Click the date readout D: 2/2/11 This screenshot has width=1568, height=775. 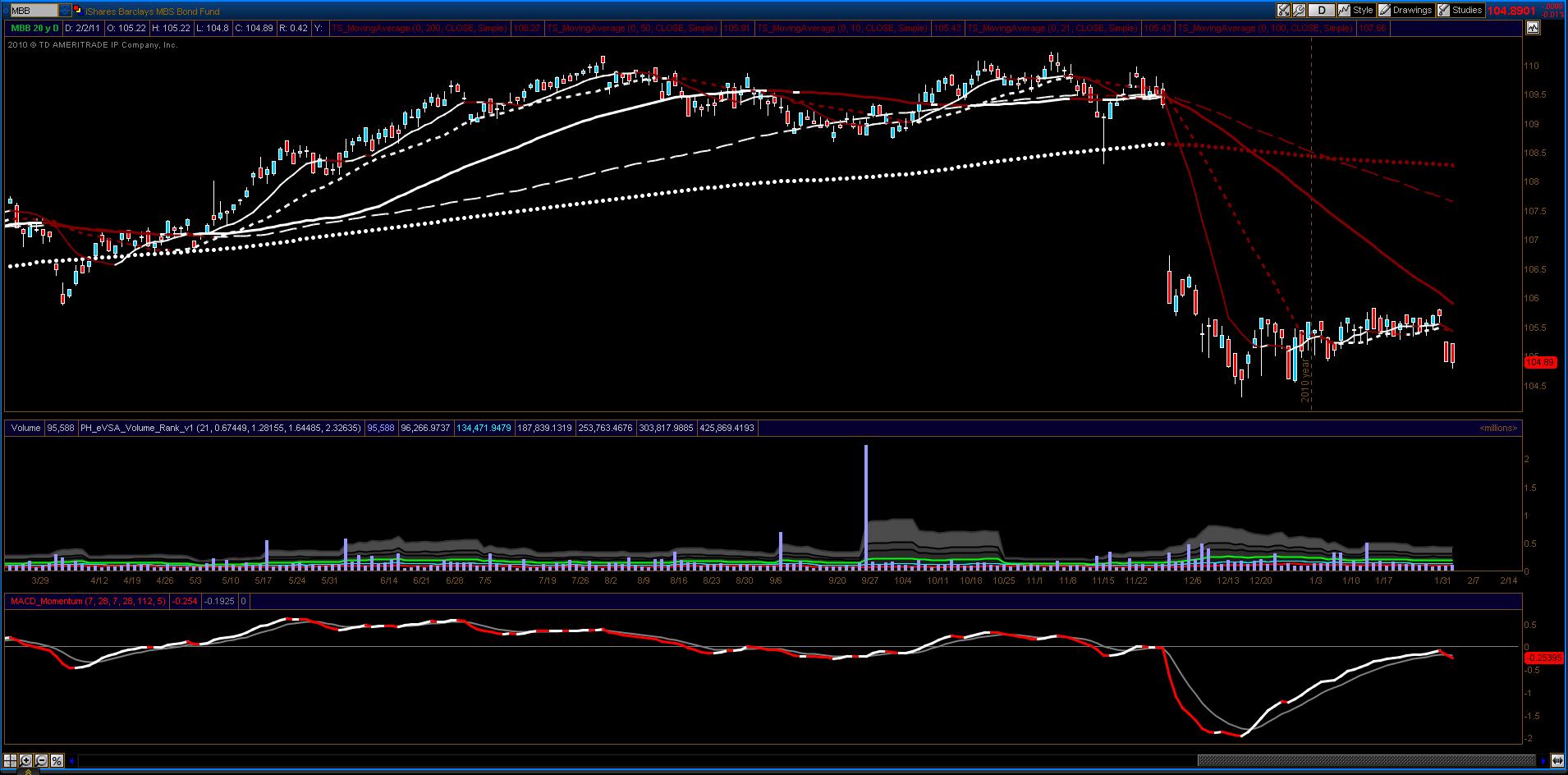click(82, 28)
